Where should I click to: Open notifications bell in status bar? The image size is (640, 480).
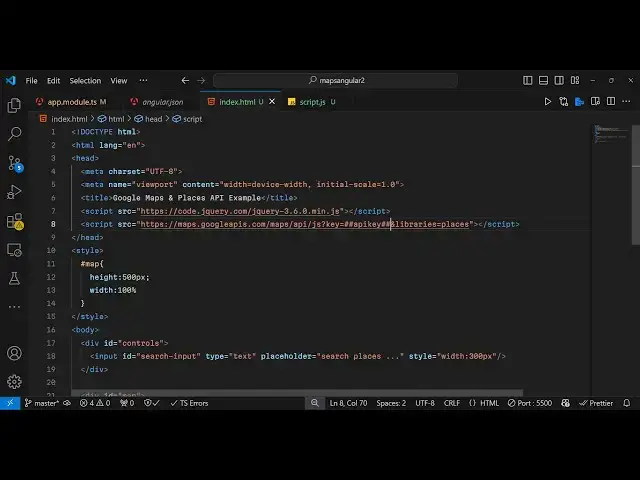(x=627, y=403)
